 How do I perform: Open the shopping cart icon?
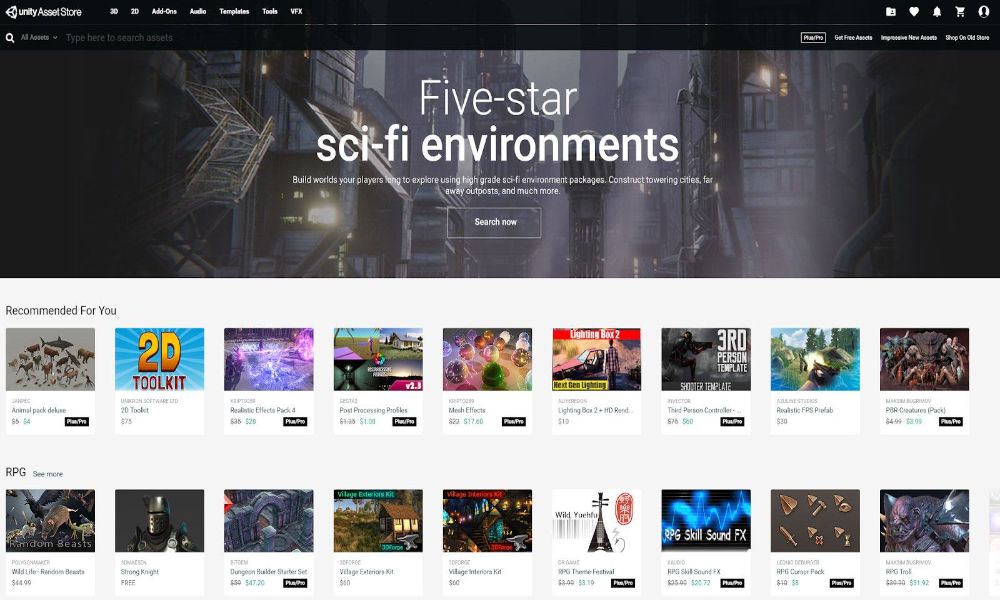[960, 11]
